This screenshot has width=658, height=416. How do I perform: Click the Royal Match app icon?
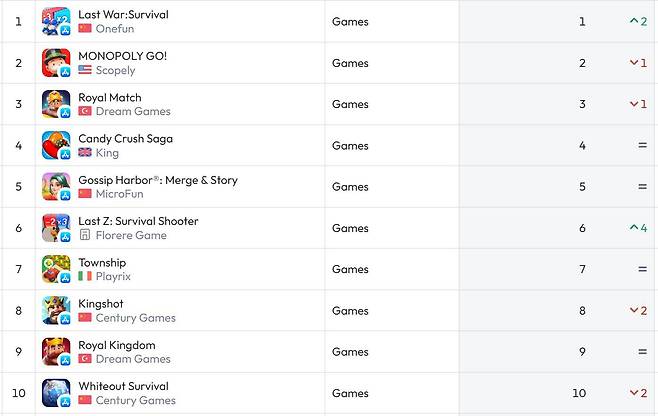tap(56, 104)
